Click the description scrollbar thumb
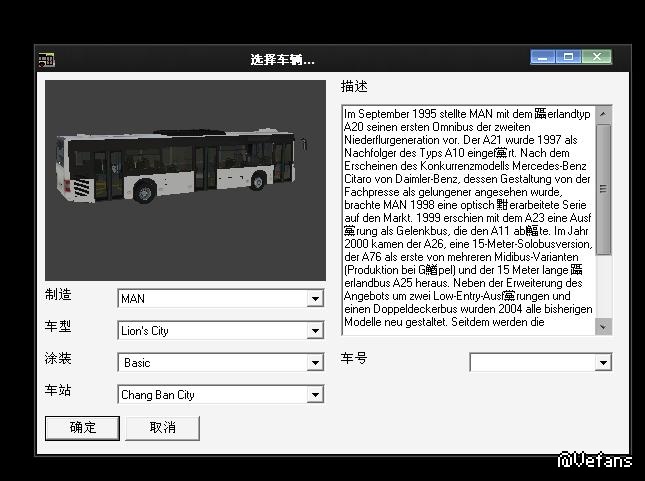 pyautogui.click(x=603, y=189)
